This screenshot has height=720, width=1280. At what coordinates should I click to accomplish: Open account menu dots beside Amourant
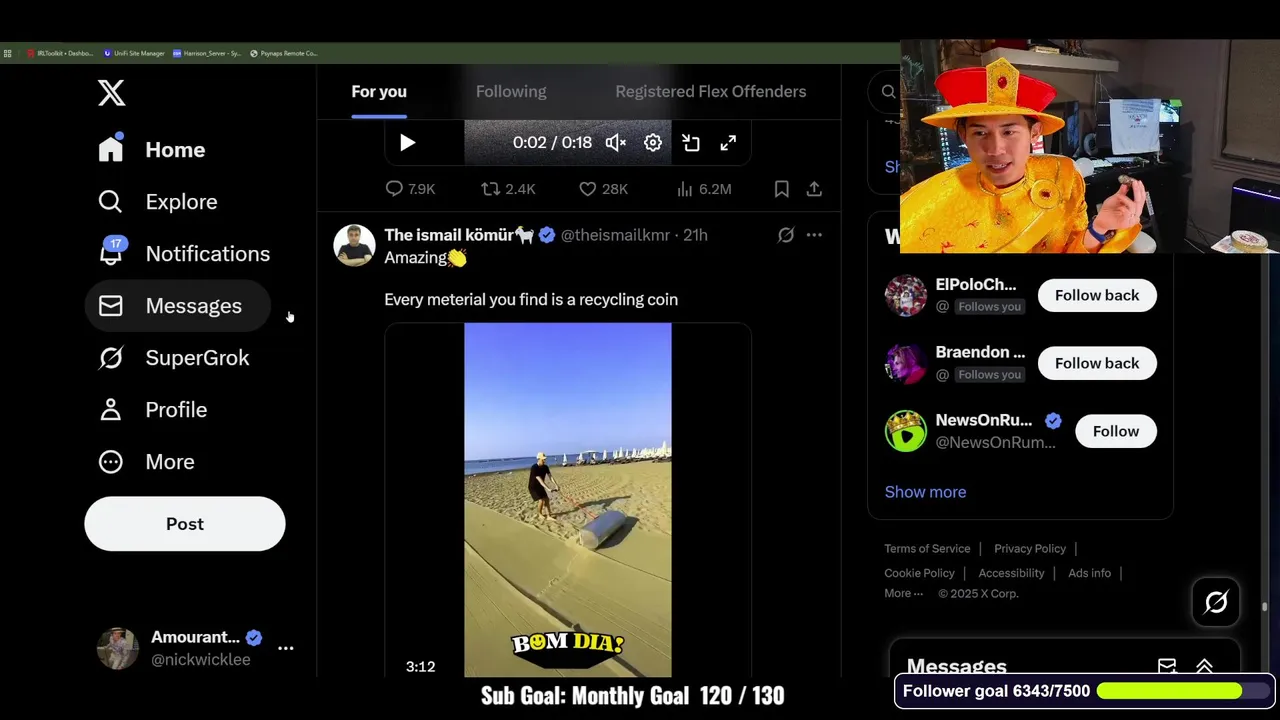click(285, 648)
